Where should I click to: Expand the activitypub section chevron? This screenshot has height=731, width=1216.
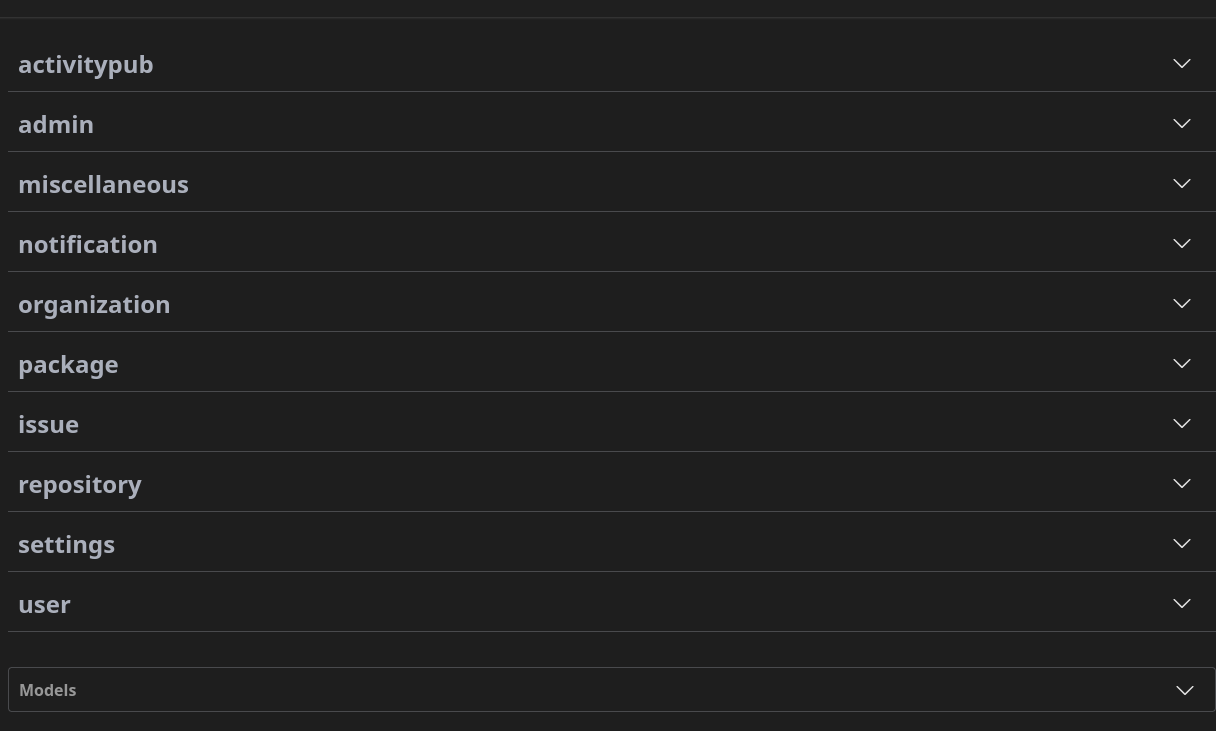(1181, 64)
